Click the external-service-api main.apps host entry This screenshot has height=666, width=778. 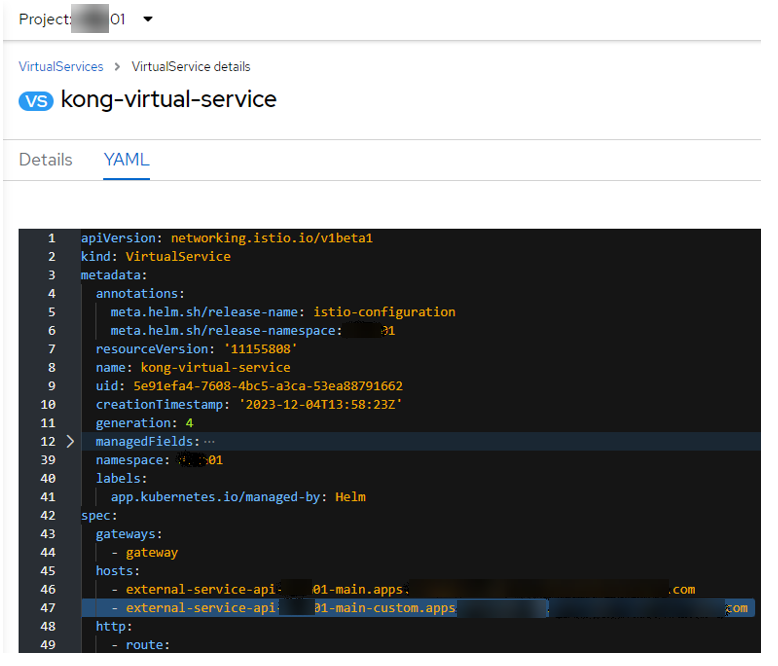tap(403, 590)
